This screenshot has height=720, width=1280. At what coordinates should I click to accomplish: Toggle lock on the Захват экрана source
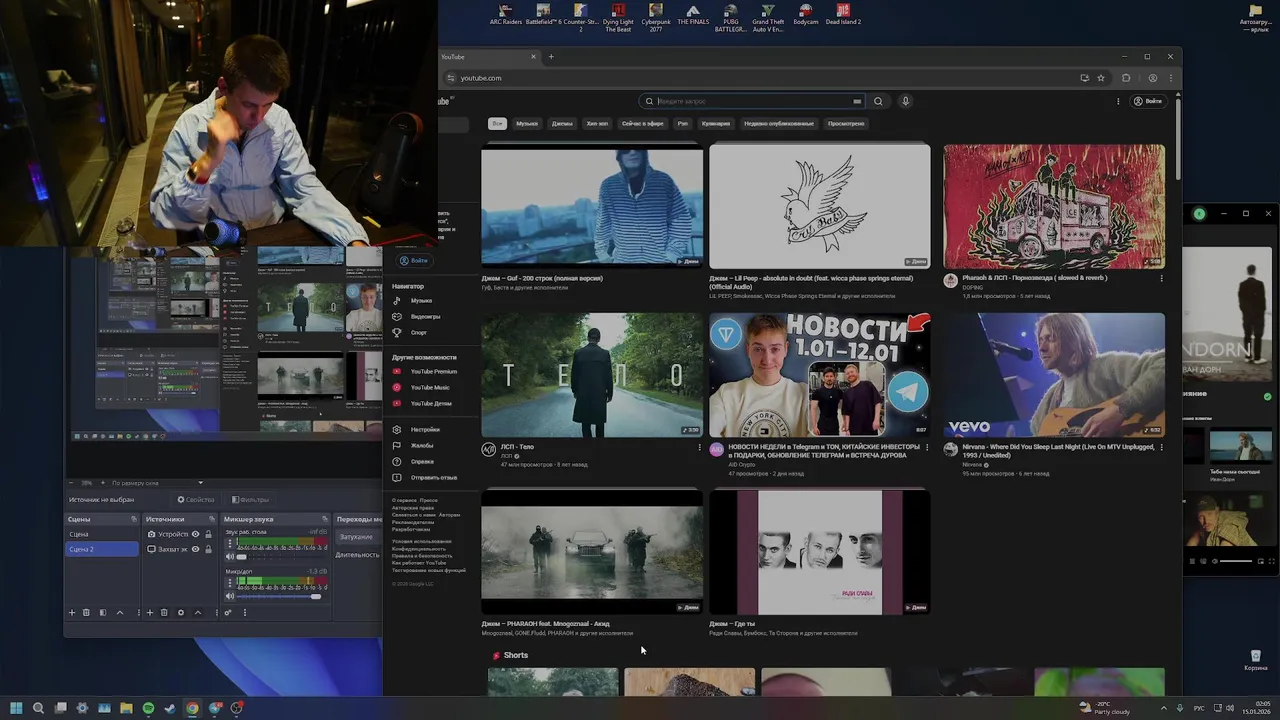coord(208,549)
